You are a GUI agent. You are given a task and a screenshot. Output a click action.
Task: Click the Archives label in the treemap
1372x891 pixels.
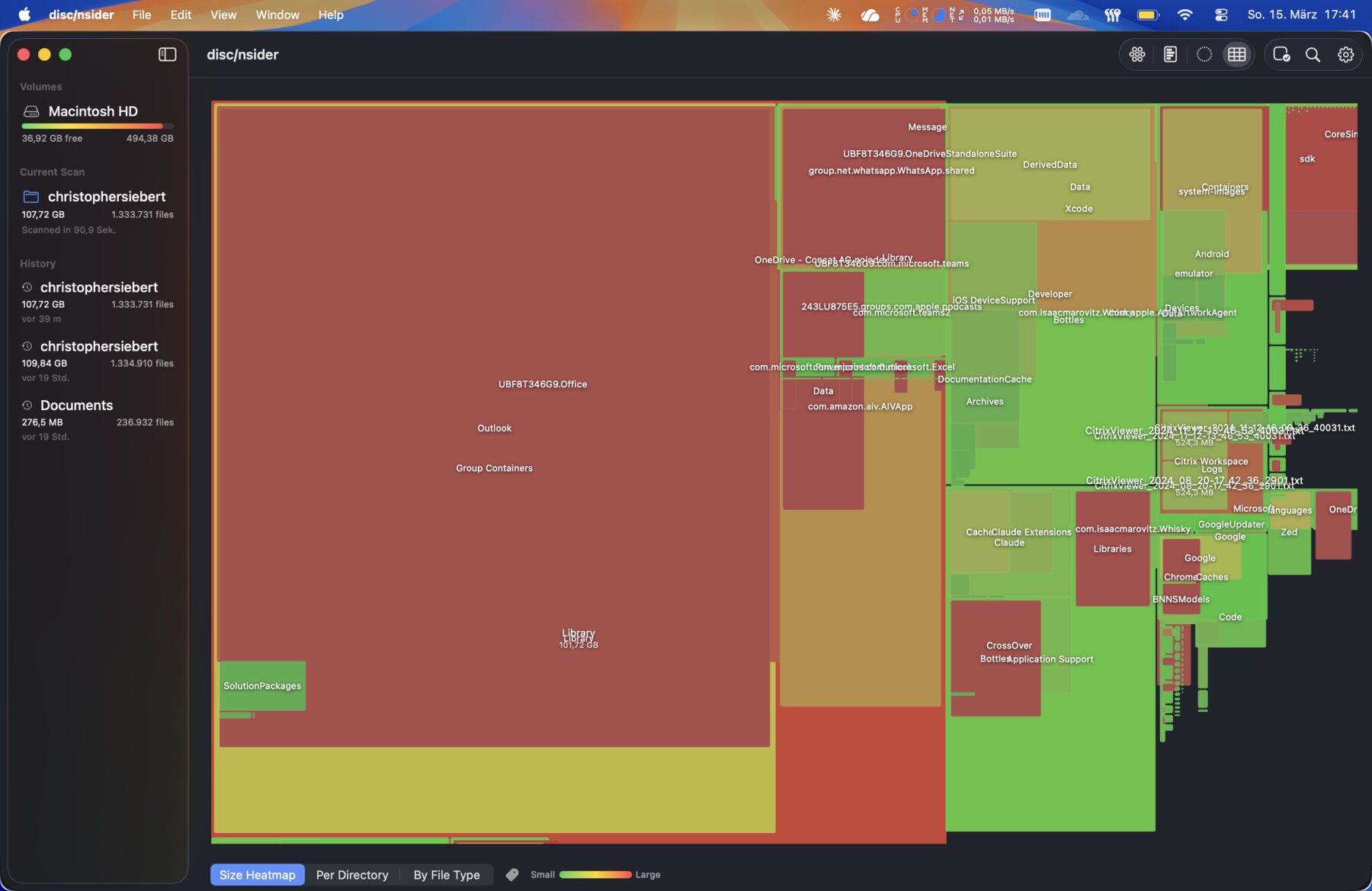coord(985,402)
